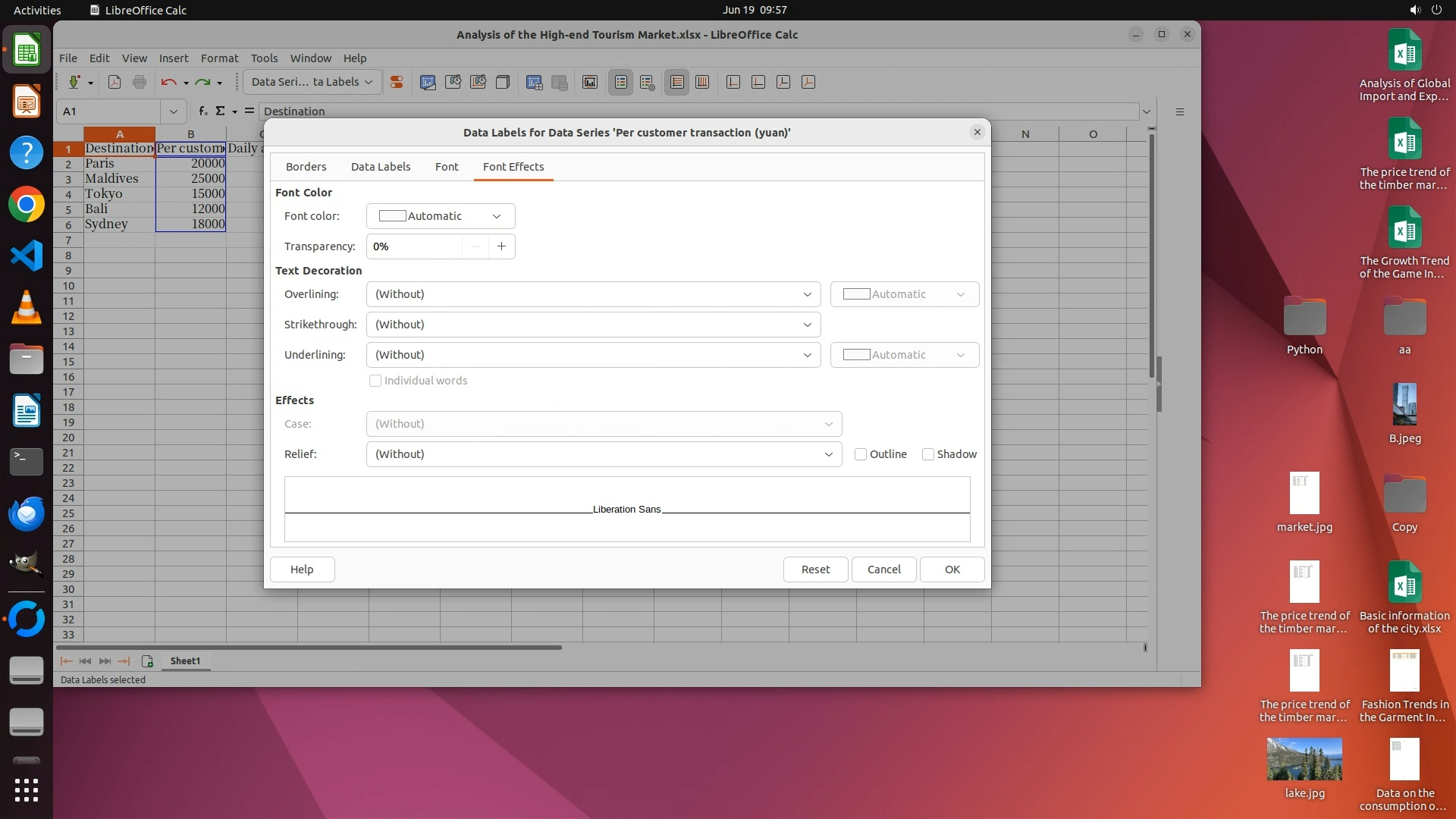Click the Redo arrow icon
The image size is (1456, 819).
(202, 82)
